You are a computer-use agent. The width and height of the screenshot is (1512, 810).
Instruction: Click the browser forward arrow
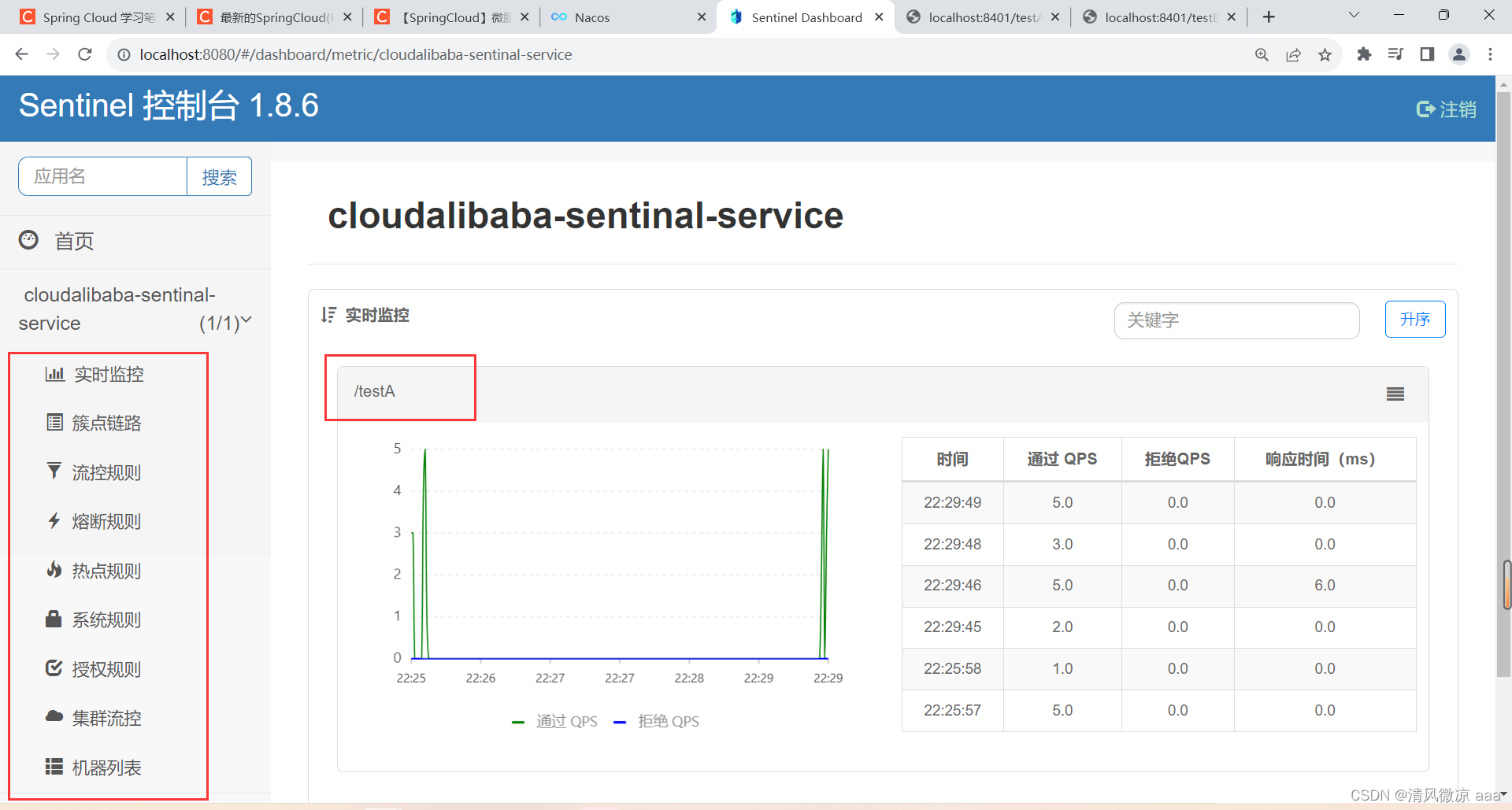pos(53,54)
